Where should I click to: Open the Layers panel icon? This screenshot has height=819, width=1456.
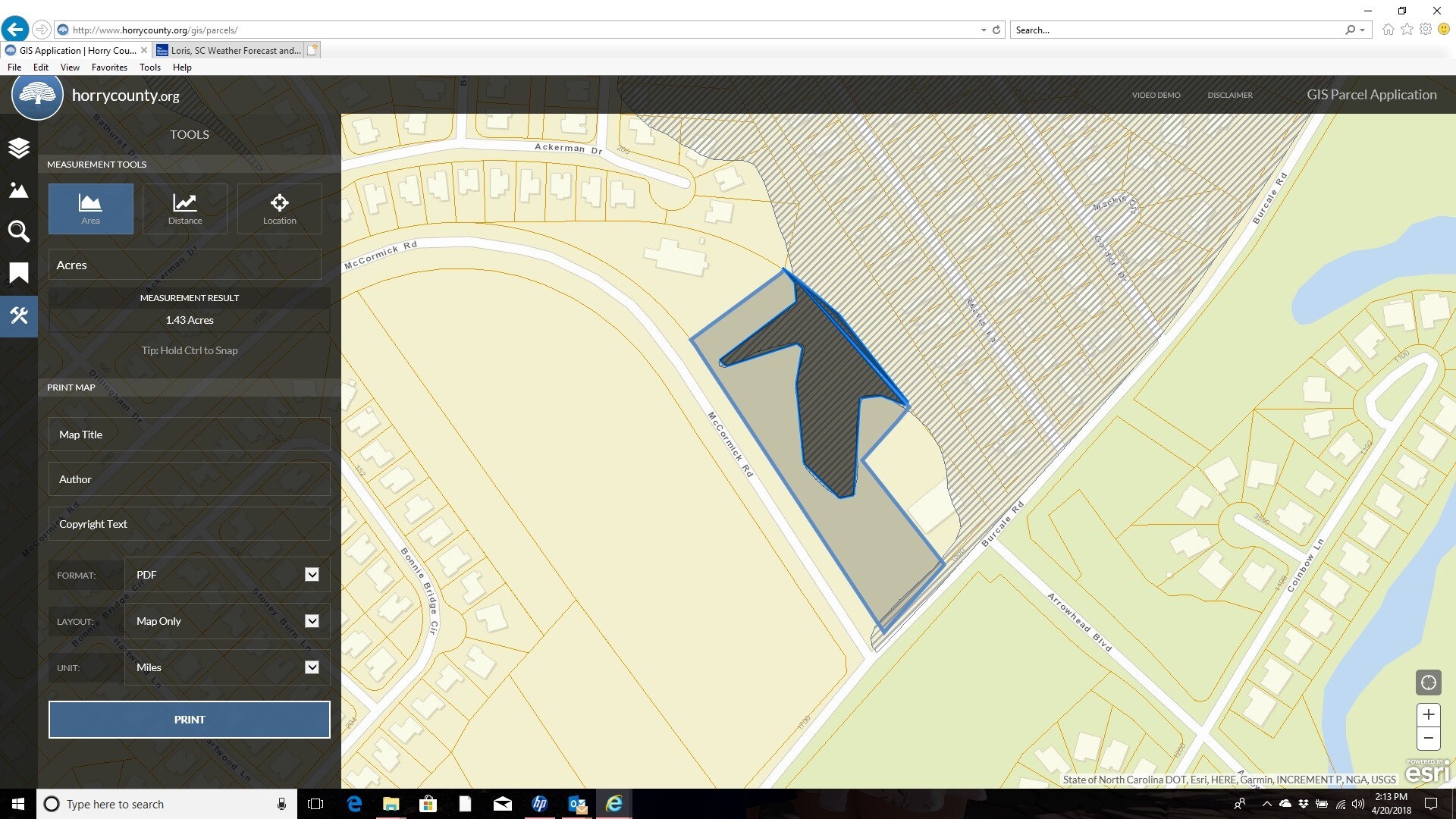click(x=18, y=148)
